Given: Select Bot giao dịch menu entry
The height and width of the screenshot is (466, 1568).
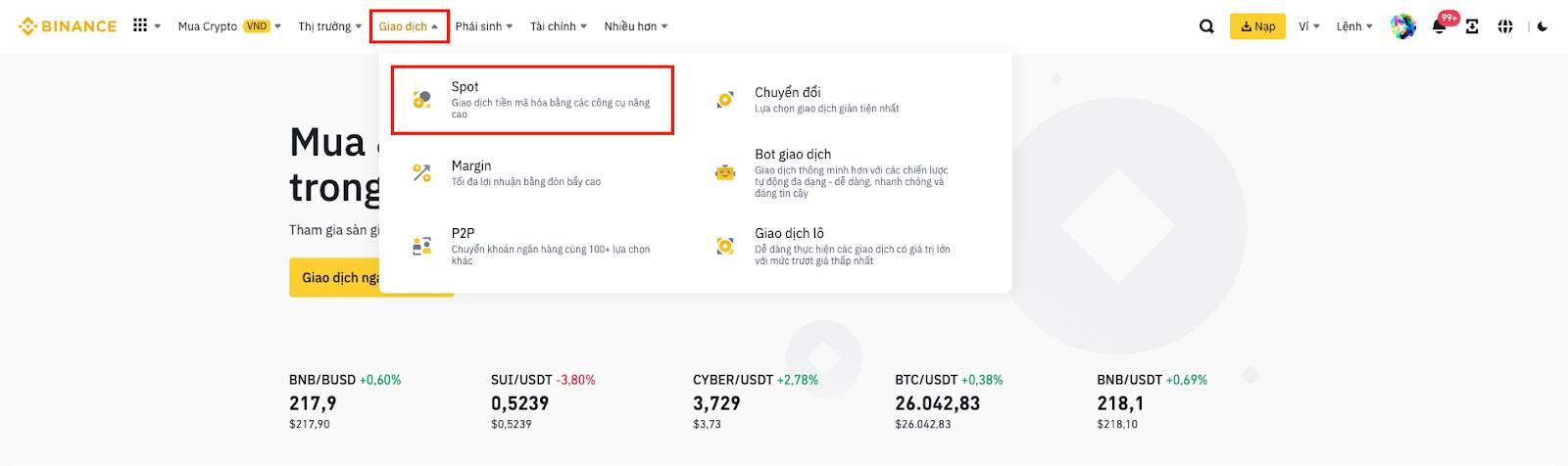Looking at the screenshot, I should (x=843, y=173).
